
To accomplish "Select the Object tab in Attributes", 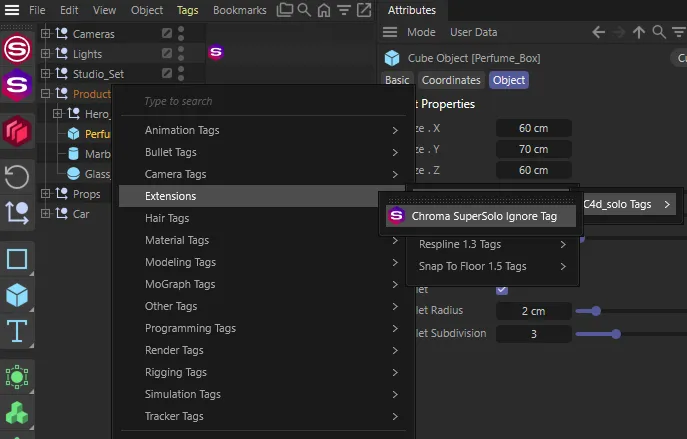I will click(509, 80).
